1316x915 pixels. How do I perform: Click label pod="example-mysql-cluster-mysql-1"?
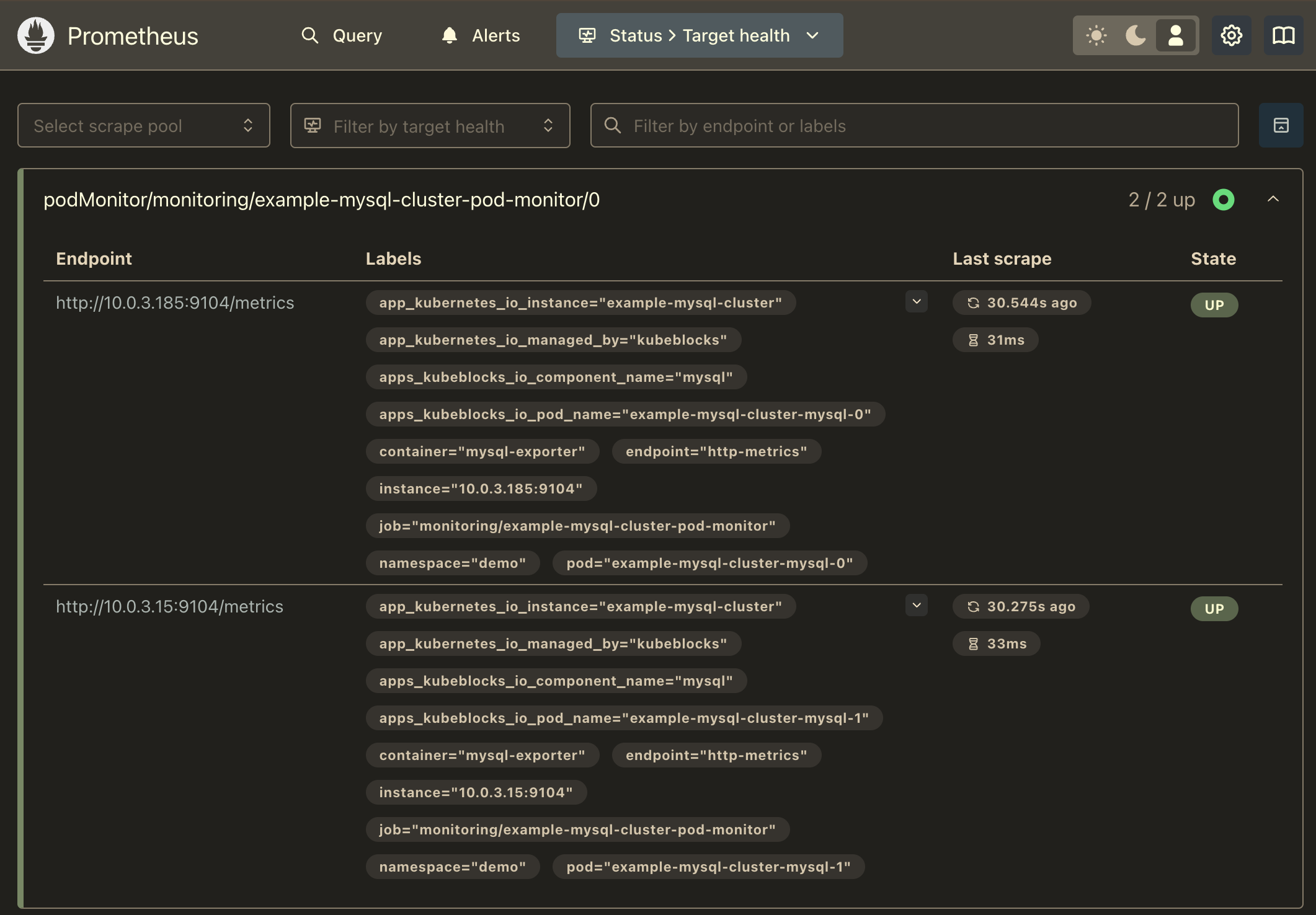(708, 867)
